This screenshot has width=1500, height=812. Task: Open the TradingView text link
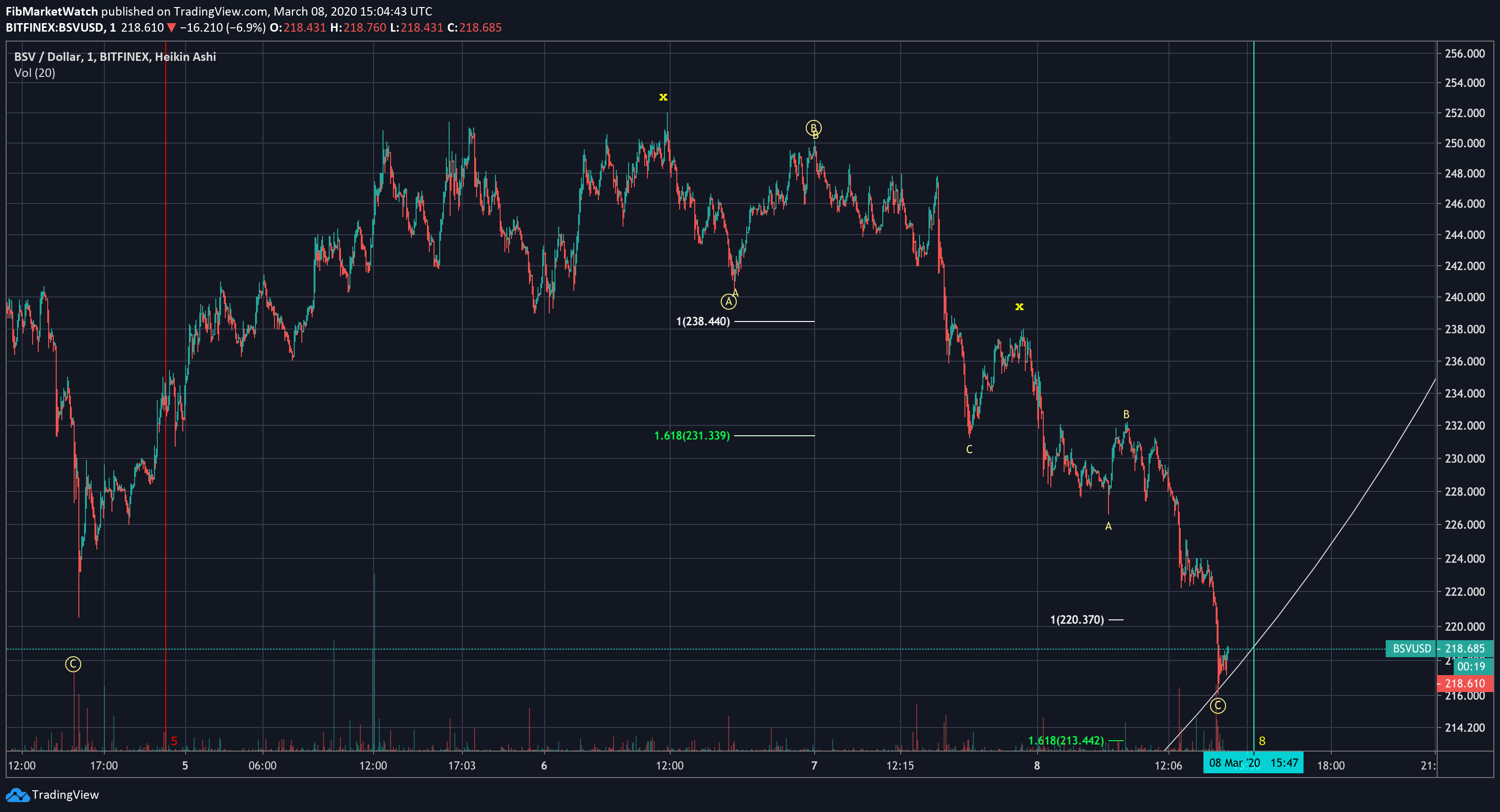coord(65,795)
